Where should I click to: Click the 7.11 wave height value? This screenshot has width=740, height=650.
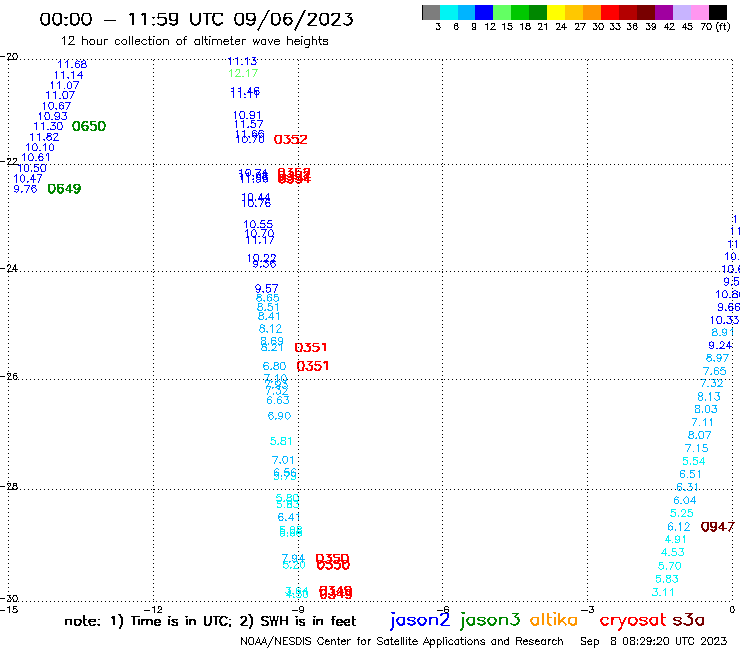(703, 422)
